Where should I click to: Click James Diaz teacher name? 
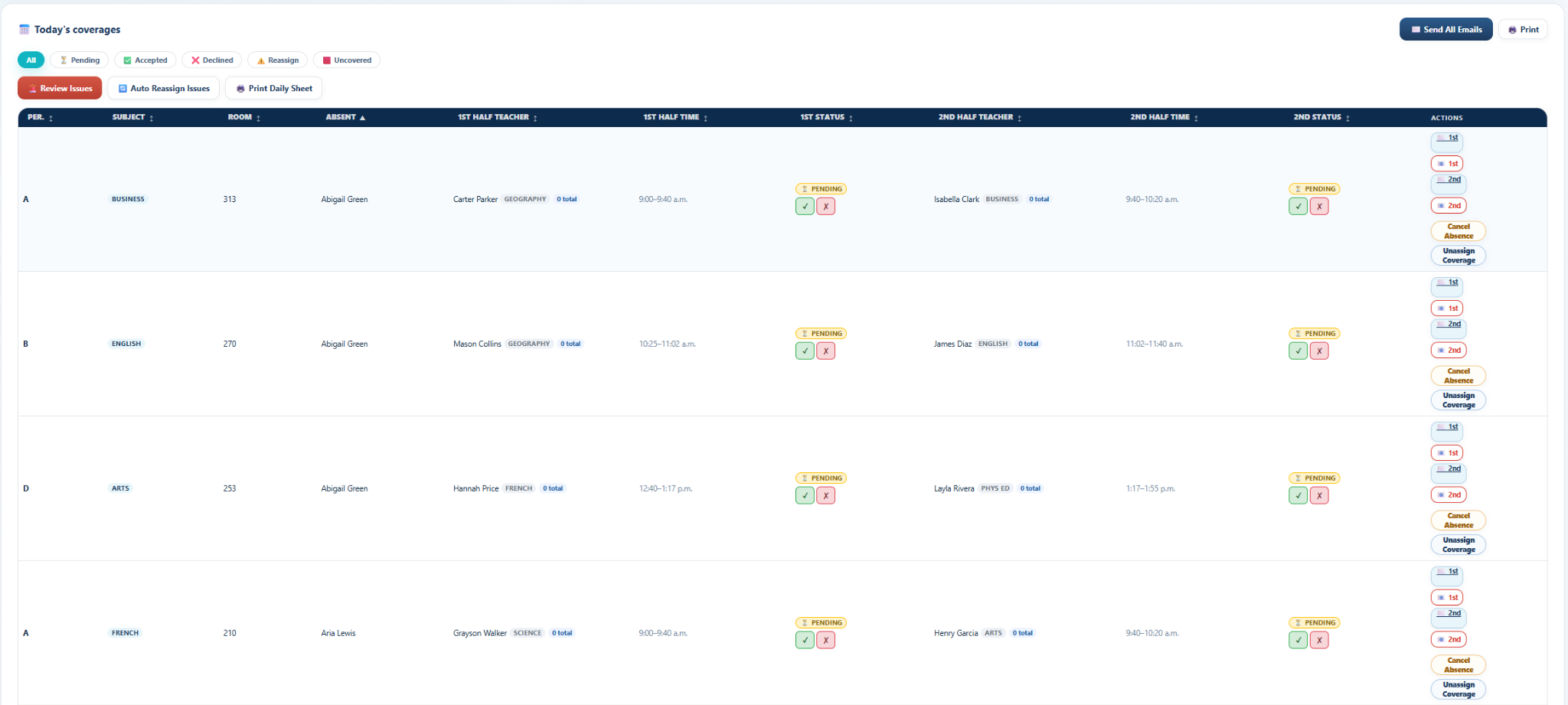click(x=952, y=344)
